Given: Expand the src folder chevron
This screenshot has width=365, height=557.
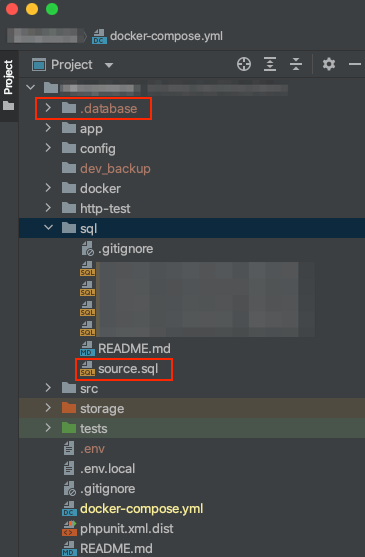Looking at the screenshot, I should 48,388.
